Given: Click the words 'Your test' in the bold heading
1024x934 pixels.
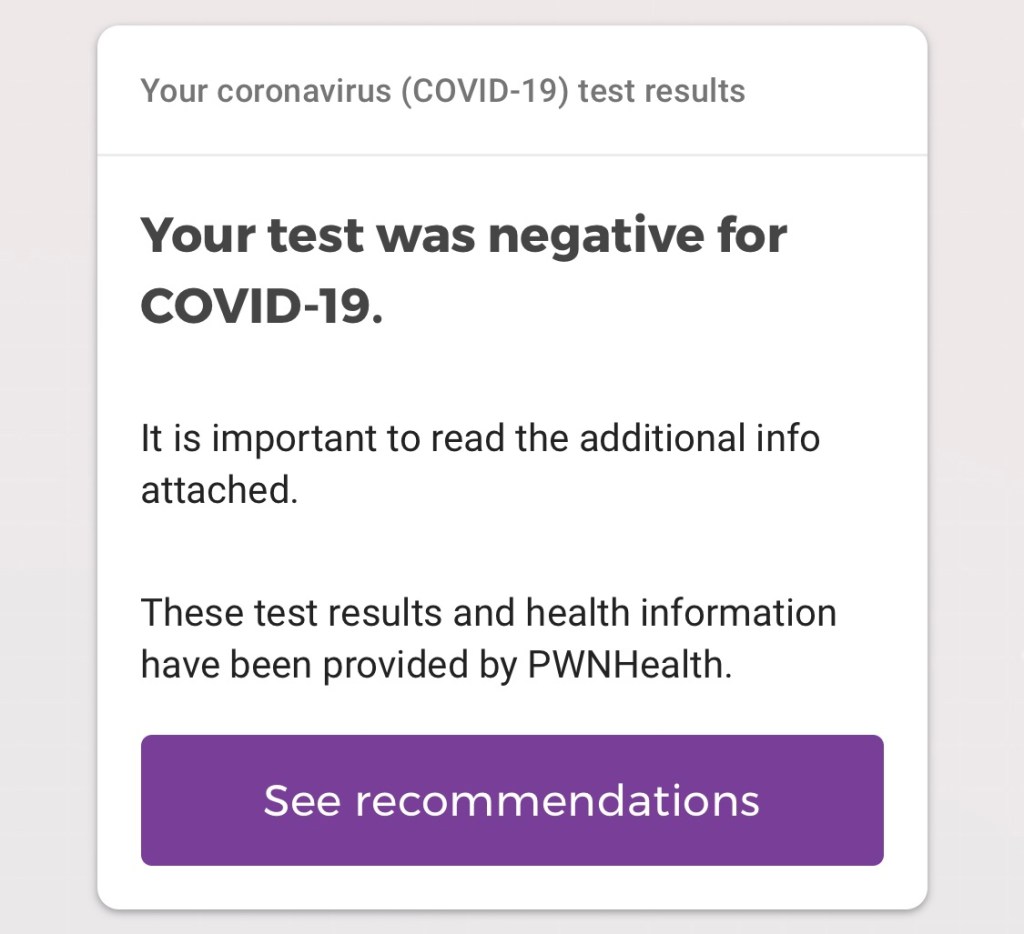Looking at the screenshot, I should 251,236.
